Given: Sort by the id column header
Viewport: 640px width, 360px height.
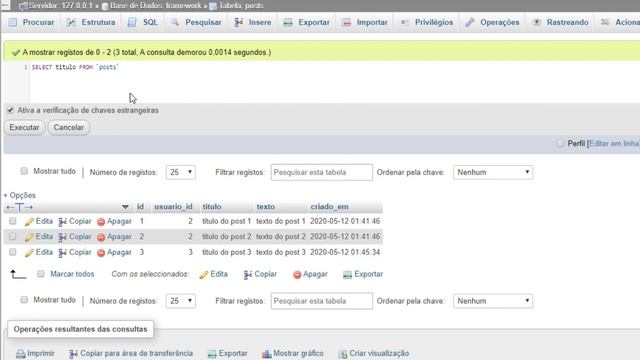Looking at the screenshot, I should pos(140,207).
